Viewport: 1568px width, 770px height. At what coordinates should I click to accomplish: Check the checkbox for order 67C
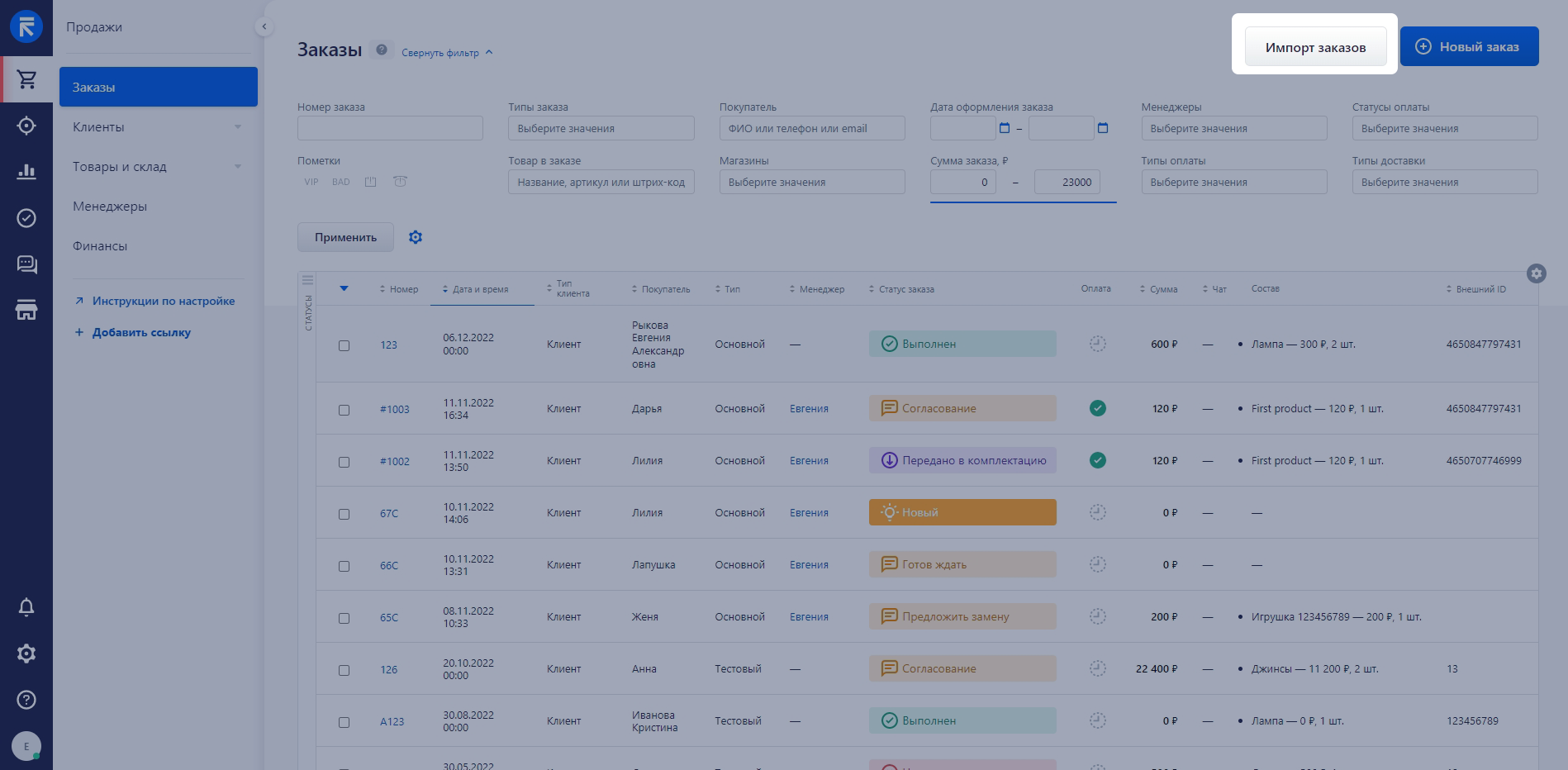pyautogui.click(x=344, y=514)
